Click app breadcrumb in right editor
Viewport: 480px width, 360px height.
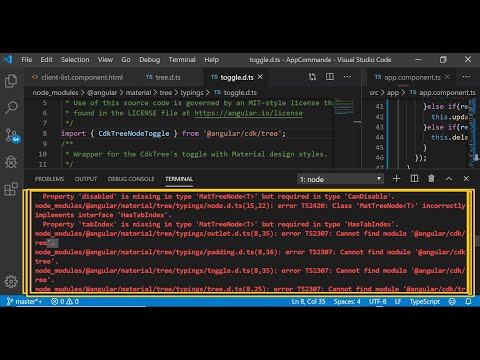tap(393, 92)
